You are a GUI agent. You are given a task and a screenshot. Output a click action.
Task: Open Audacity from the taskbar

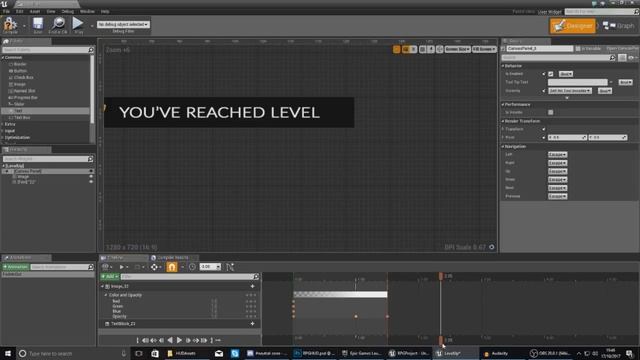pyautogui.click(x=496, y=353)
